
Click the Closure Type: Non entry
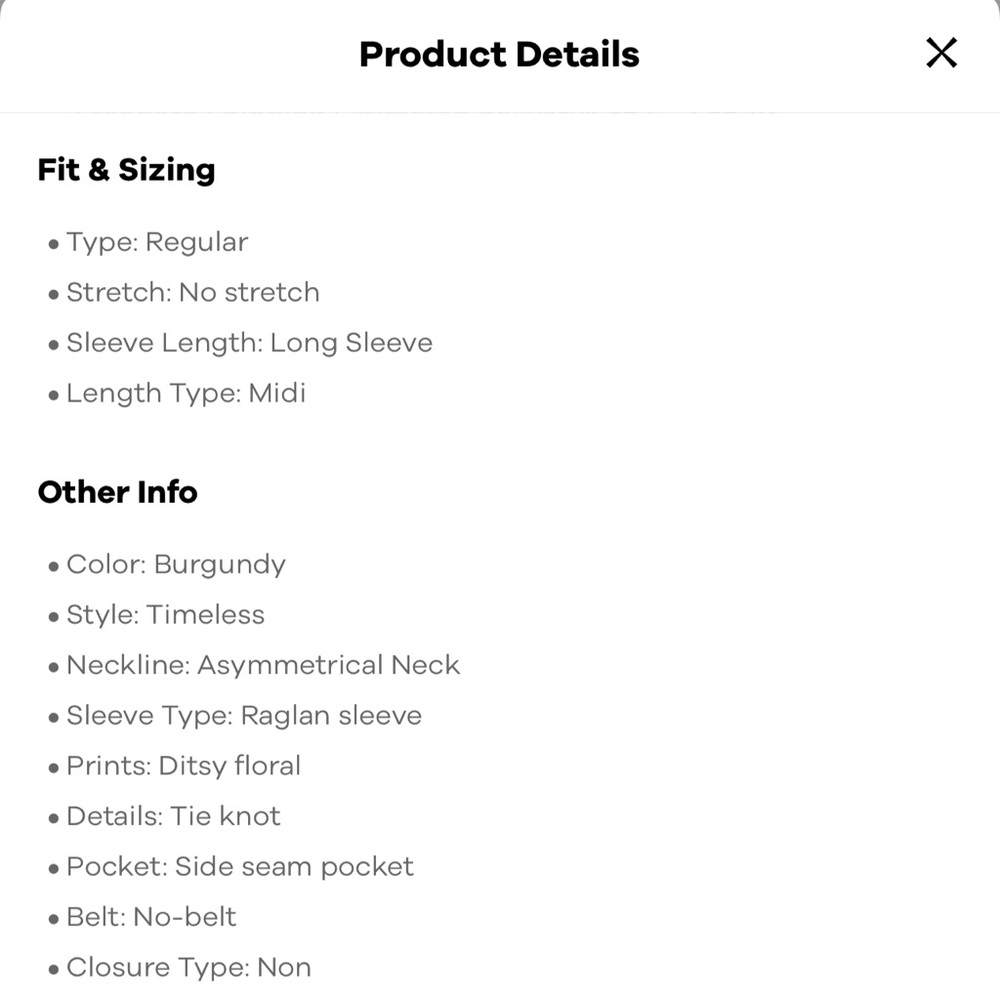click(x=188, y=967)
